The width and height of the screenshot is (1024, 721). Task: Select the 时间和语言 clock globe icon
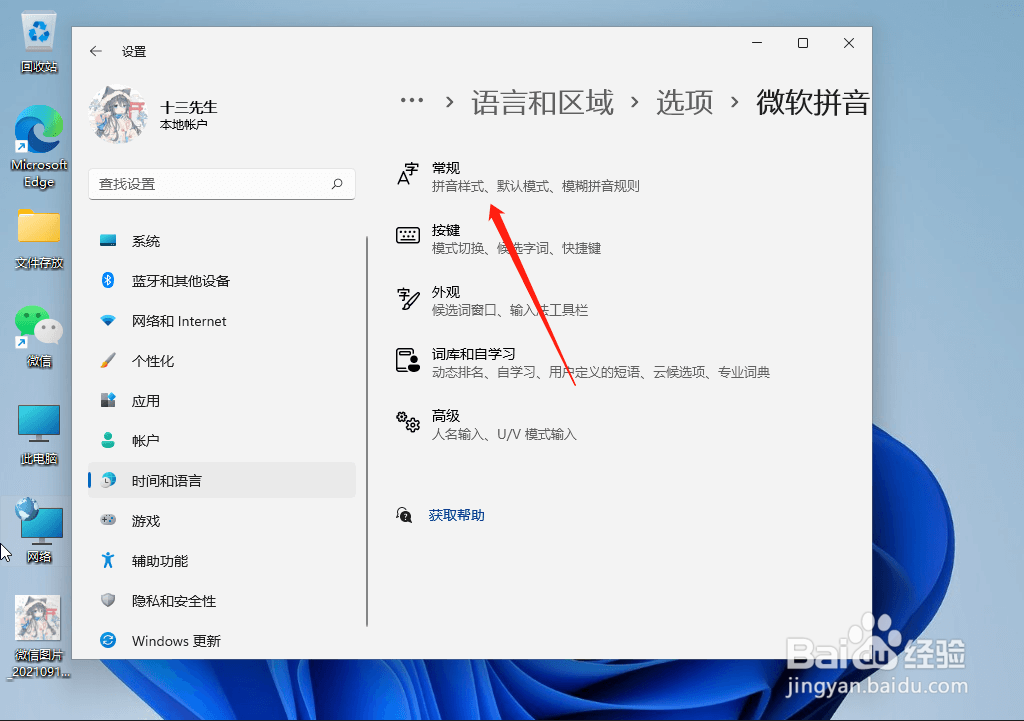click(108, 480)
